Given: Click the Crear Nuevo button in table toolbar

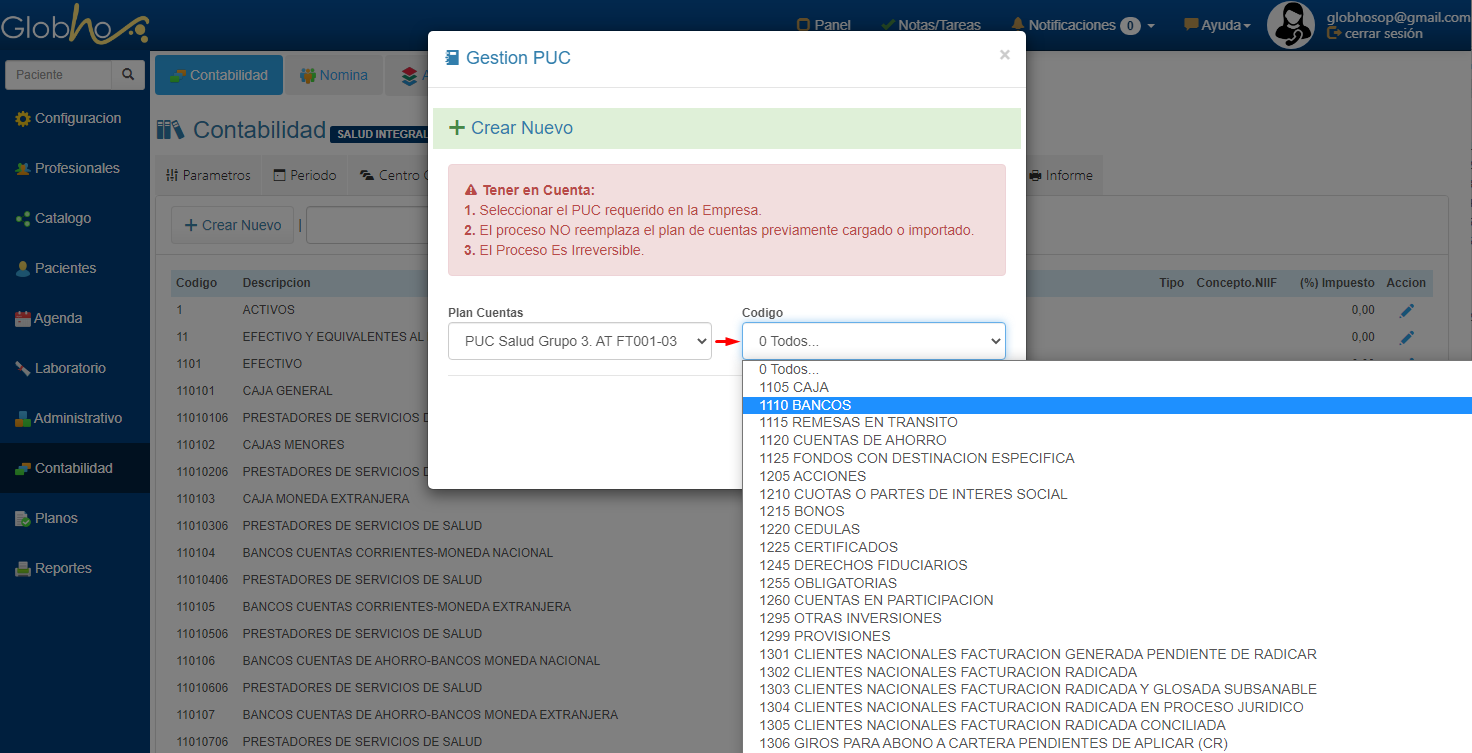Looking at the screenshot, I should tap(233, 226).
